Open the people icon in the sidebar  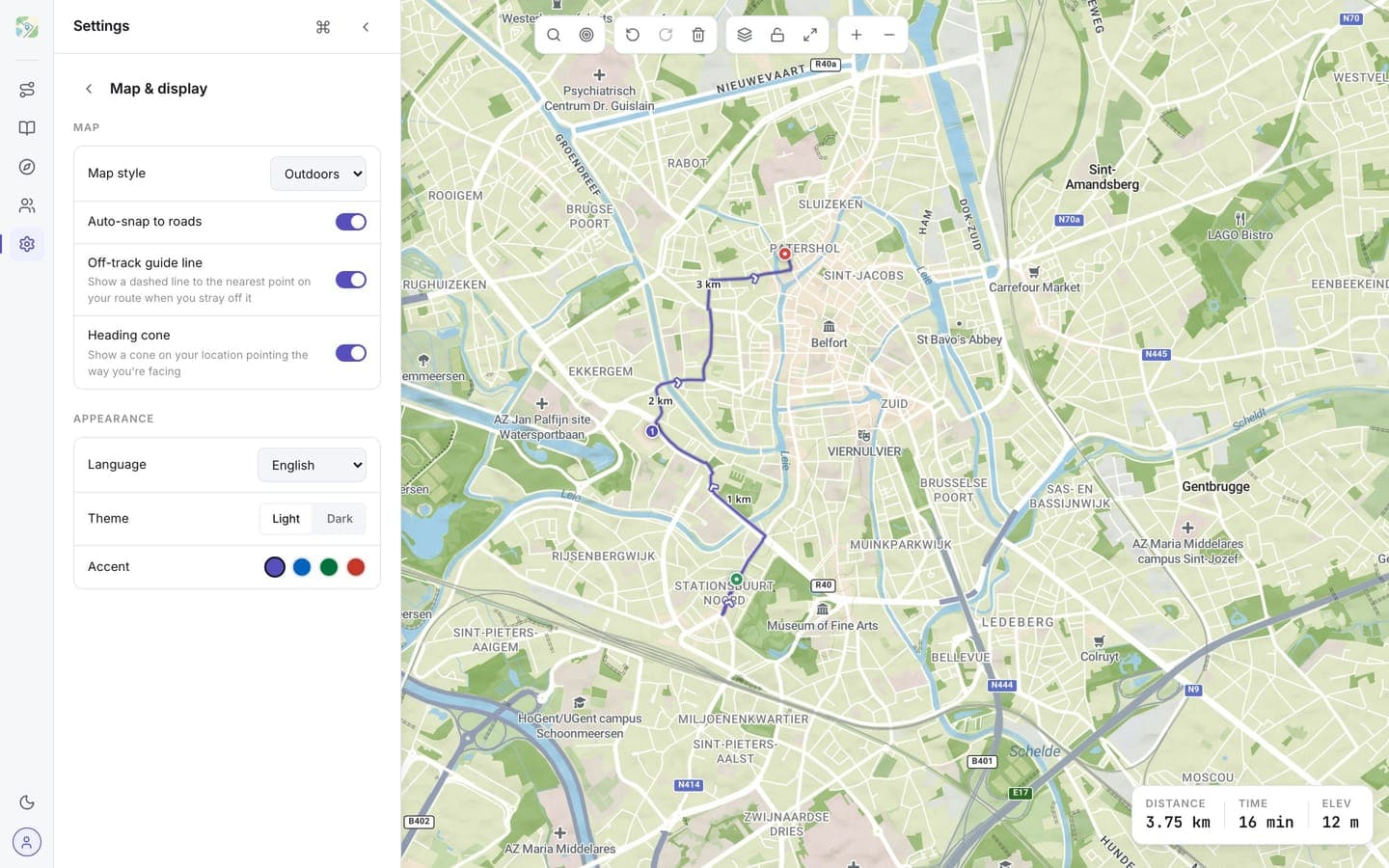[27, 205]
